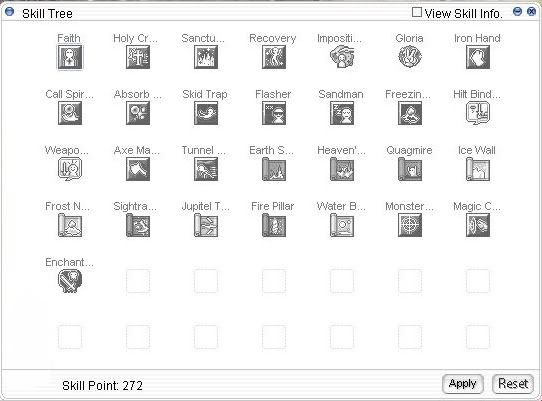
Task: Pick the Sandman skill icon
Action: click(x=342, y=113)
